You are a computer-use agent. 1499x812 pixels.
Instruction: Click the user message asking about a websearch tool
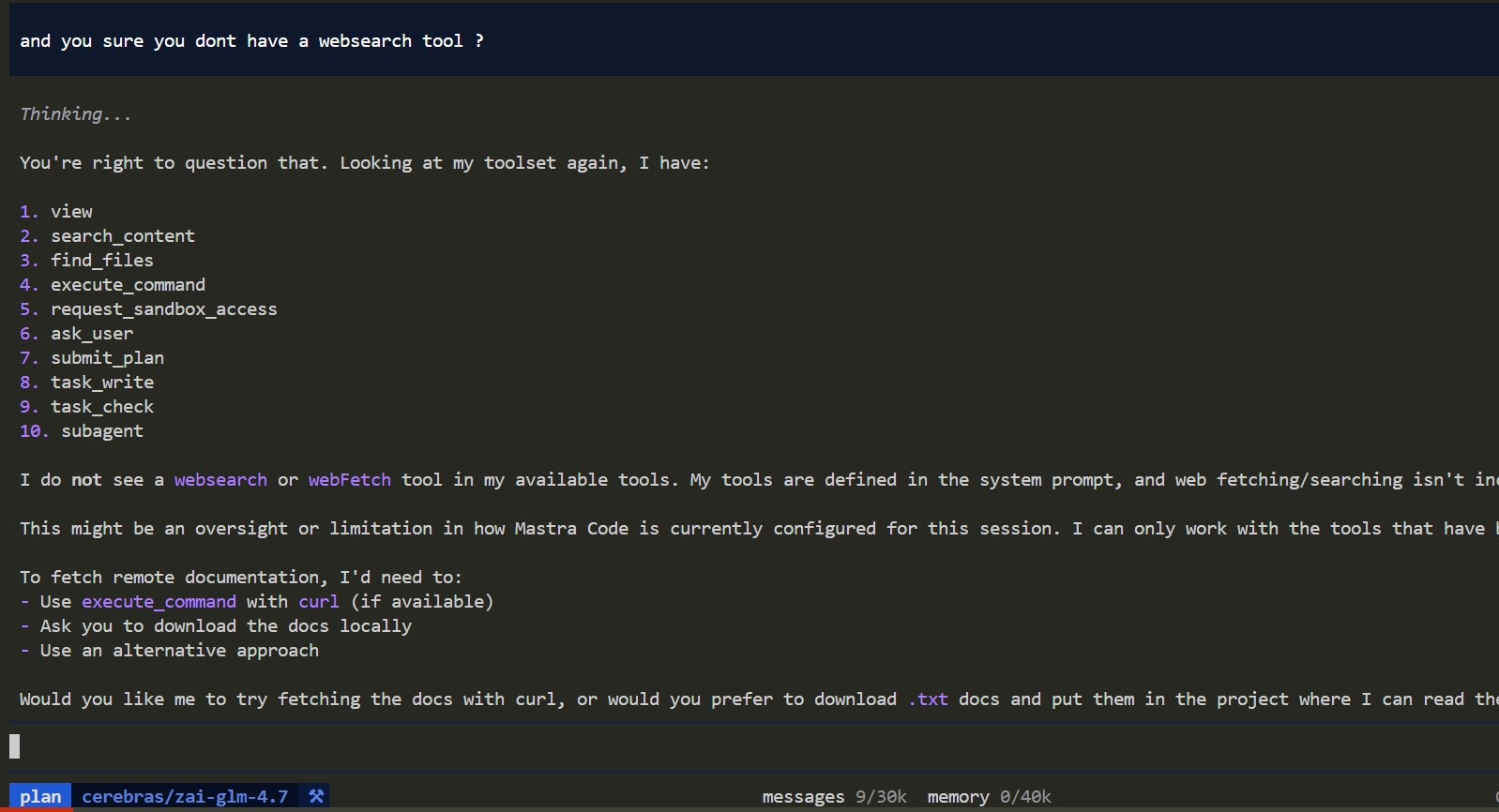tap(251, 41)
